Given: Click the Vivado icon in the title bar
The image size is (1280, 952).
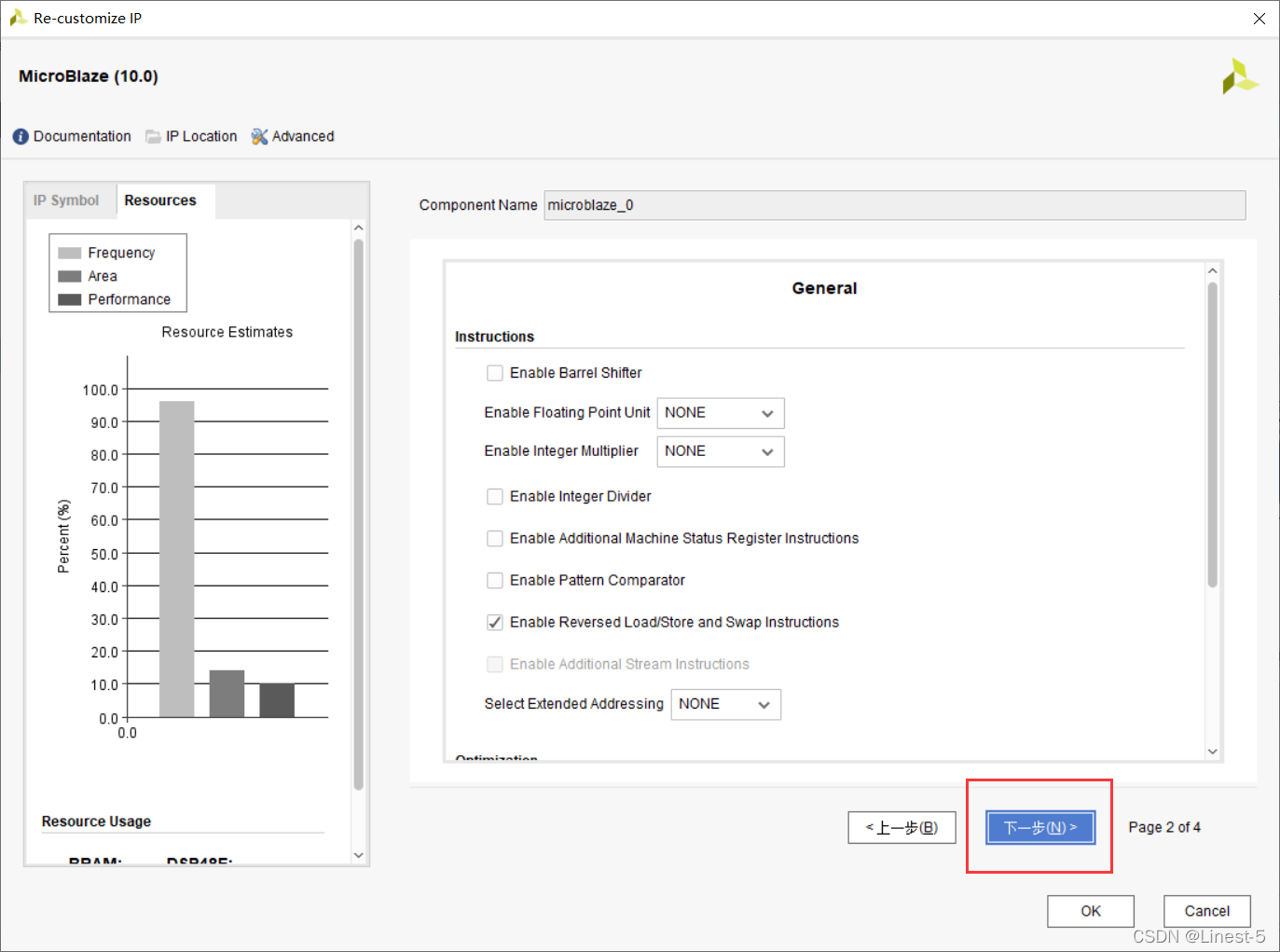Looking at the screenshot, I should 18,18.
